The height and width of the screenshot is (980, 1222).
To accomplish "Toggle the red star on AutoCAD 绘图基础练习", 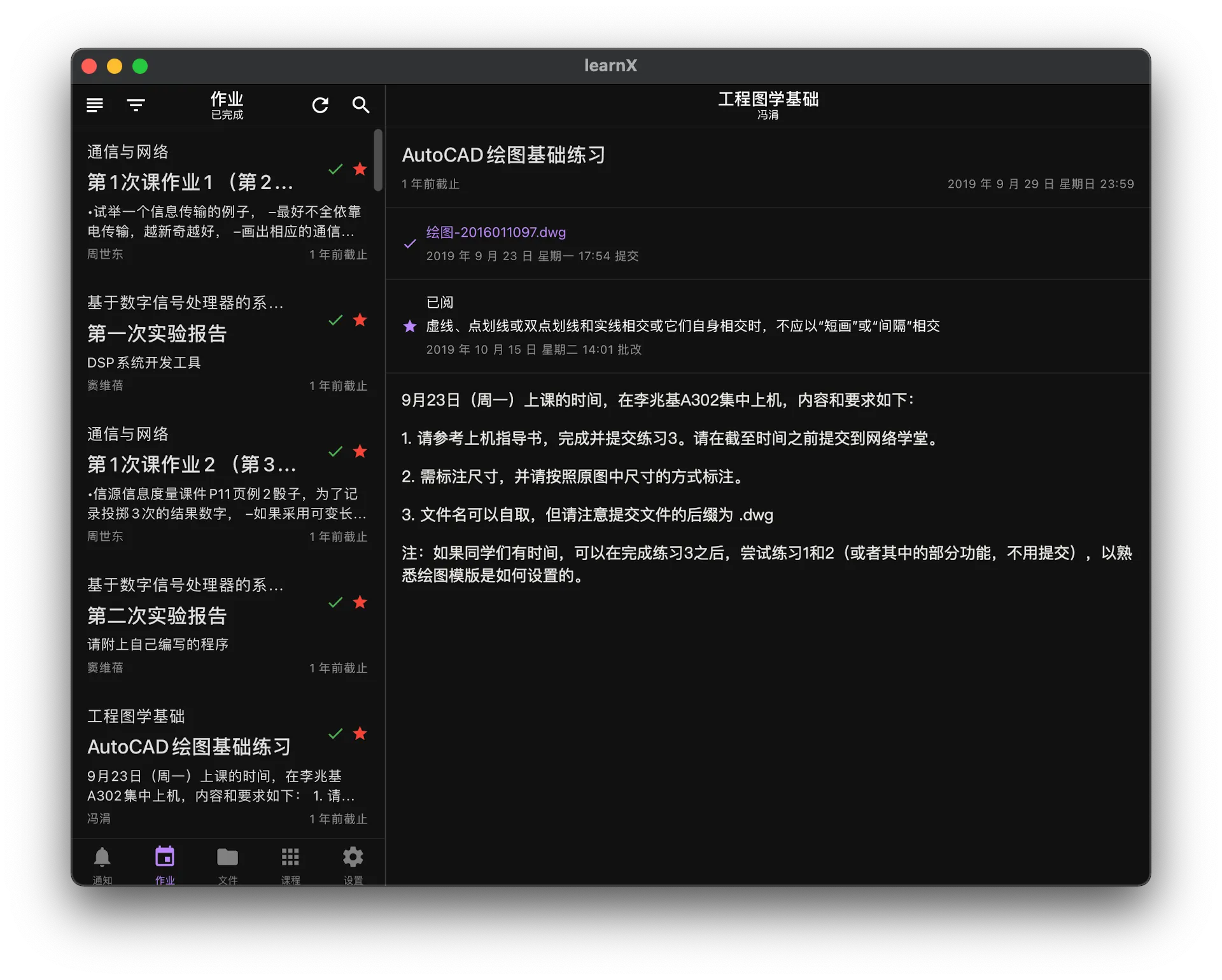I will pyautogui.click(x=360, y=733).
